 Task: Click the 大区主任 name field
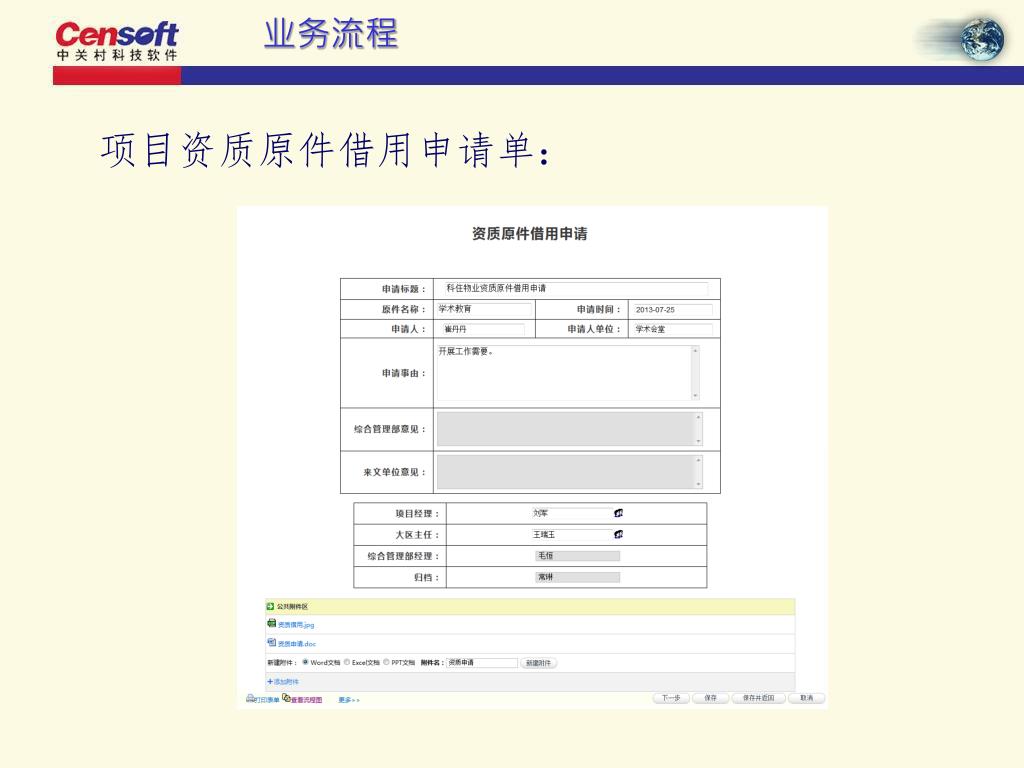pos(572,534)
